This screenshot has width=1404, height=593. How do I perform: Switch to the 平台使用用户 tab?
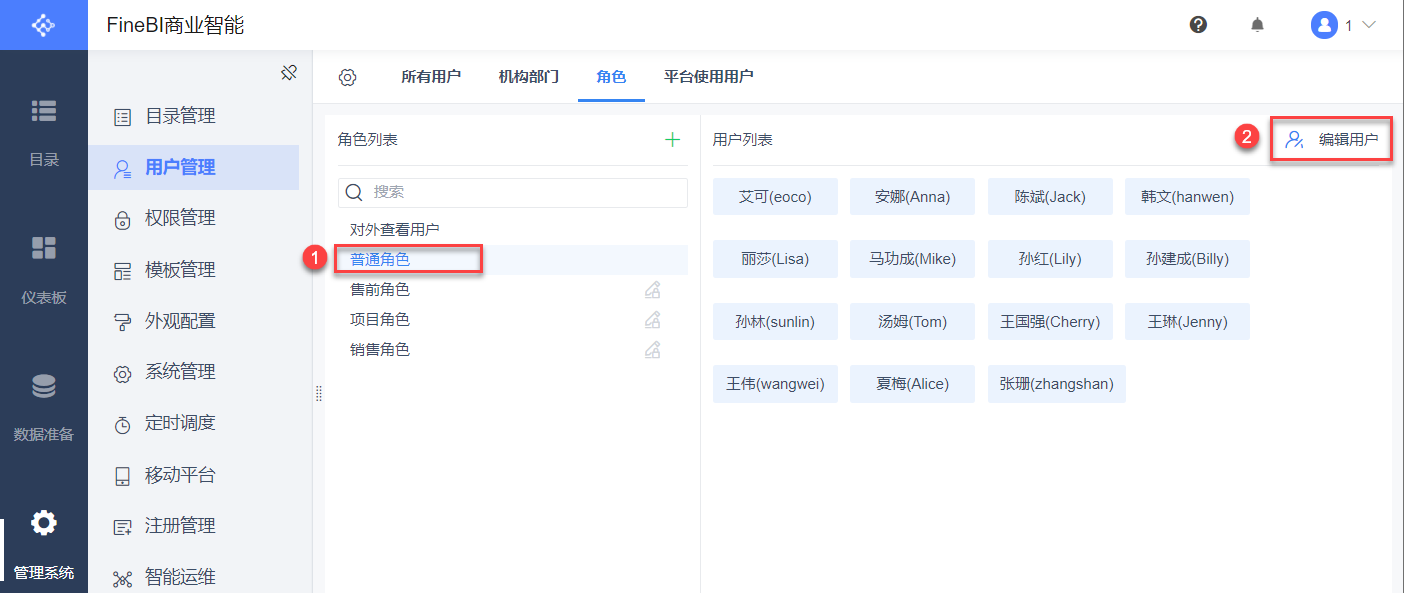(709, 77)
